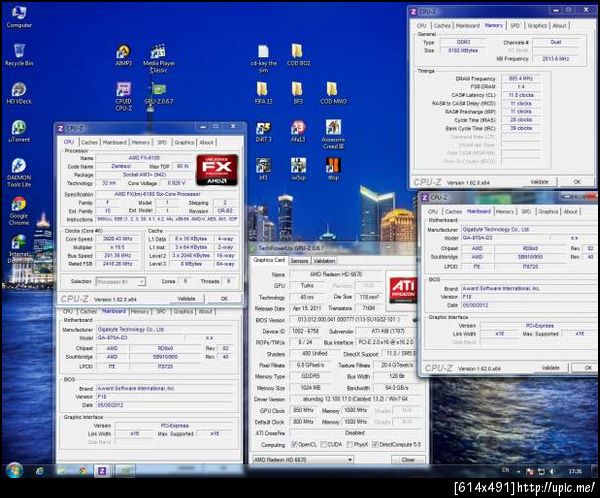Launch the AIMP3 shortcut
The image size is (600, 498).
point(123,55)
